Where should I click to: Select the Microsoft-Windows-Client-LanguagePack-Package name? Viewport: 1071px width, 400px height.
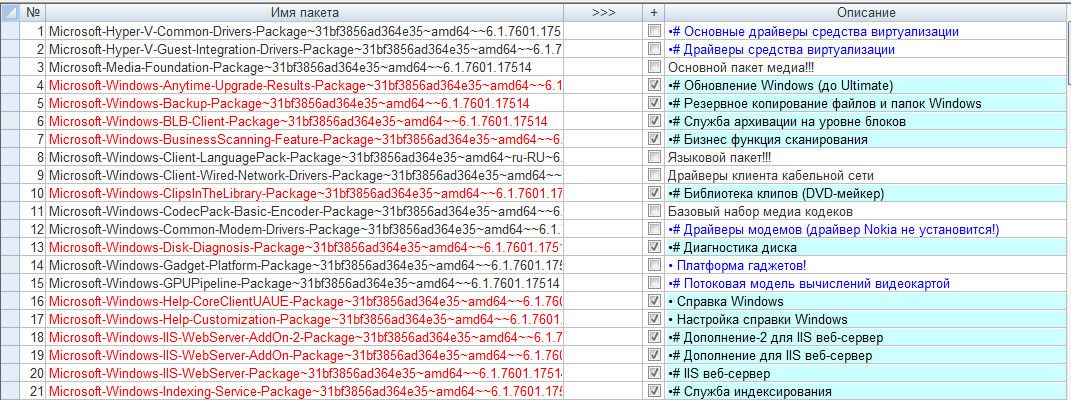[305, 158]
